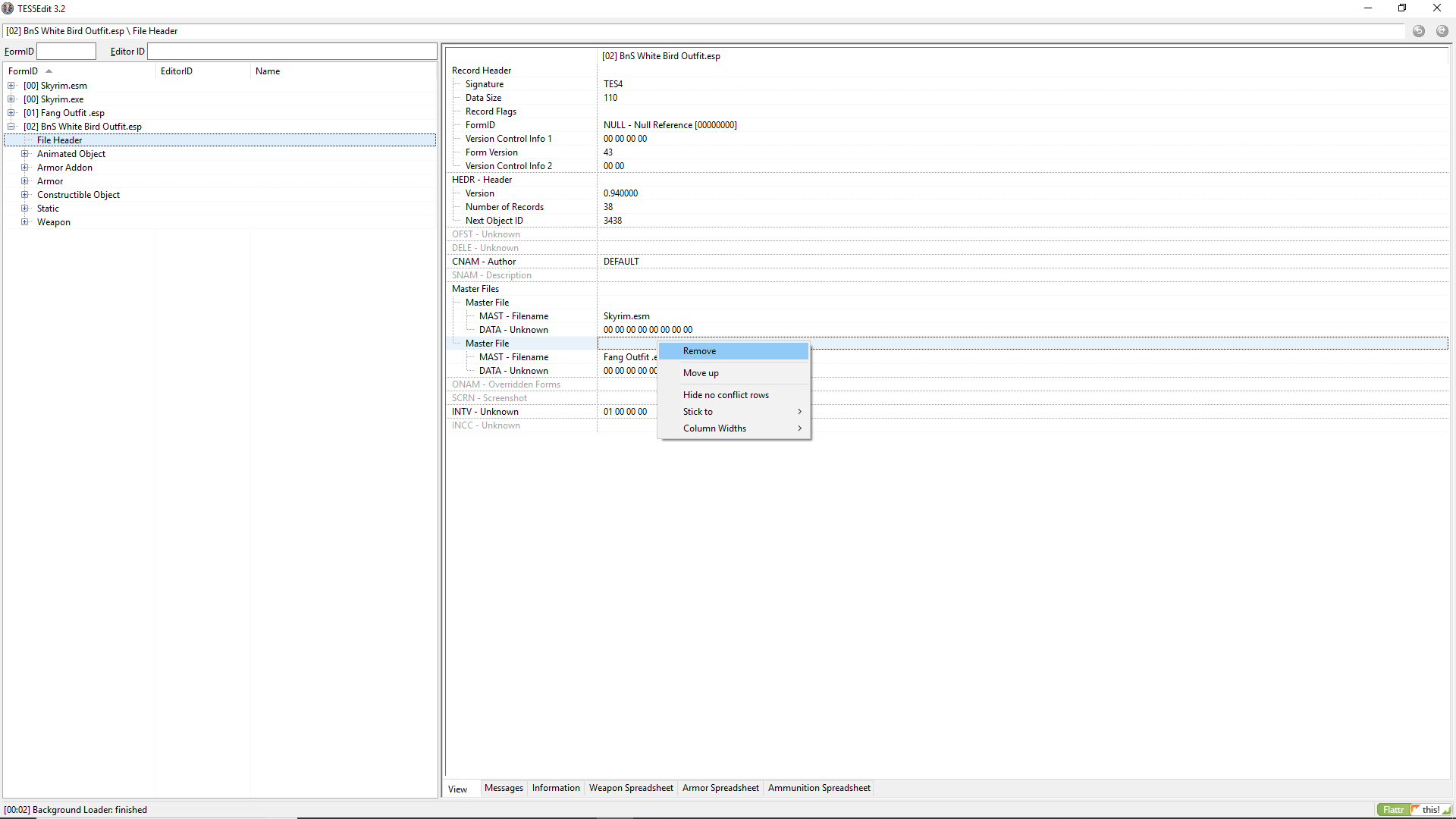This screenshot has width=1456, height=819.
Task: Open the Information tab
Action: tap(556, 788)
